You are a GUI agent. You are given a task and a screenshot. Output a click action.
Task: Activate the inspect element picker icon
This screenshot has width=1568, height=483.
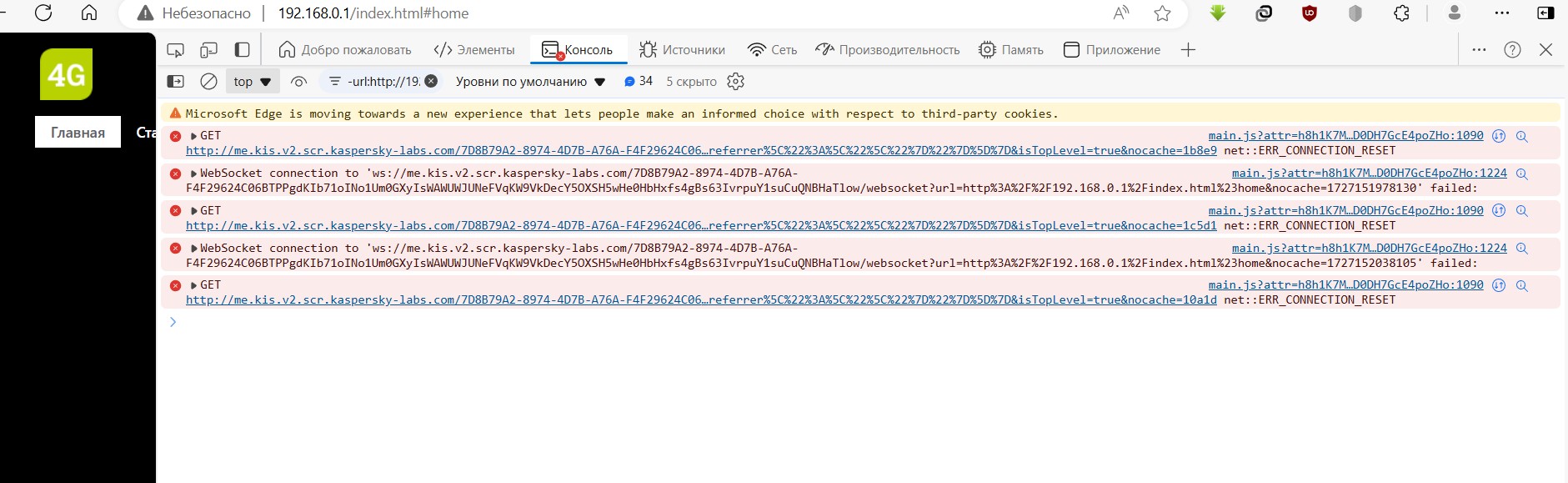click(175, 50)
